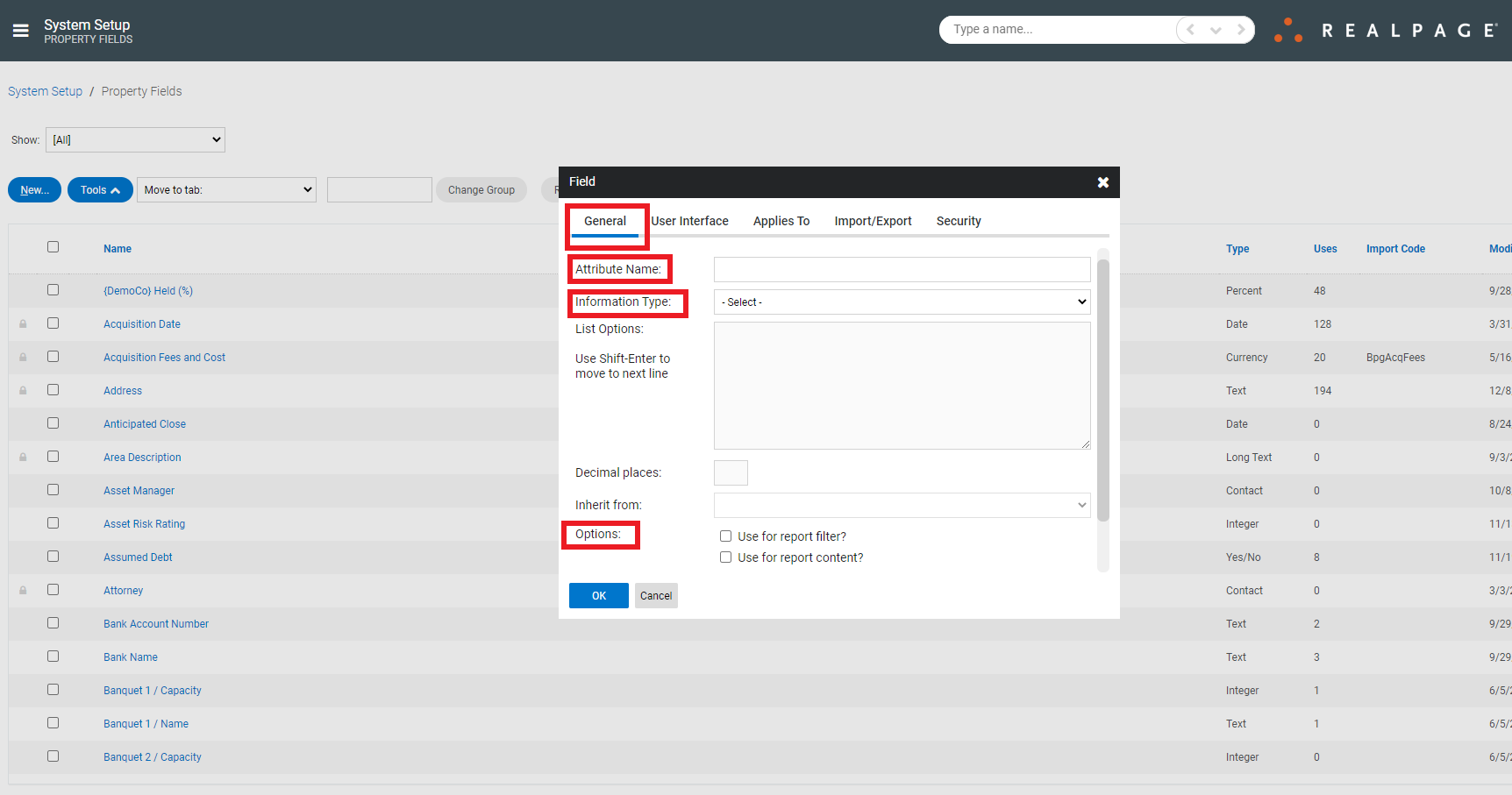Open the Information Type dropdown

tap(902, 302)
